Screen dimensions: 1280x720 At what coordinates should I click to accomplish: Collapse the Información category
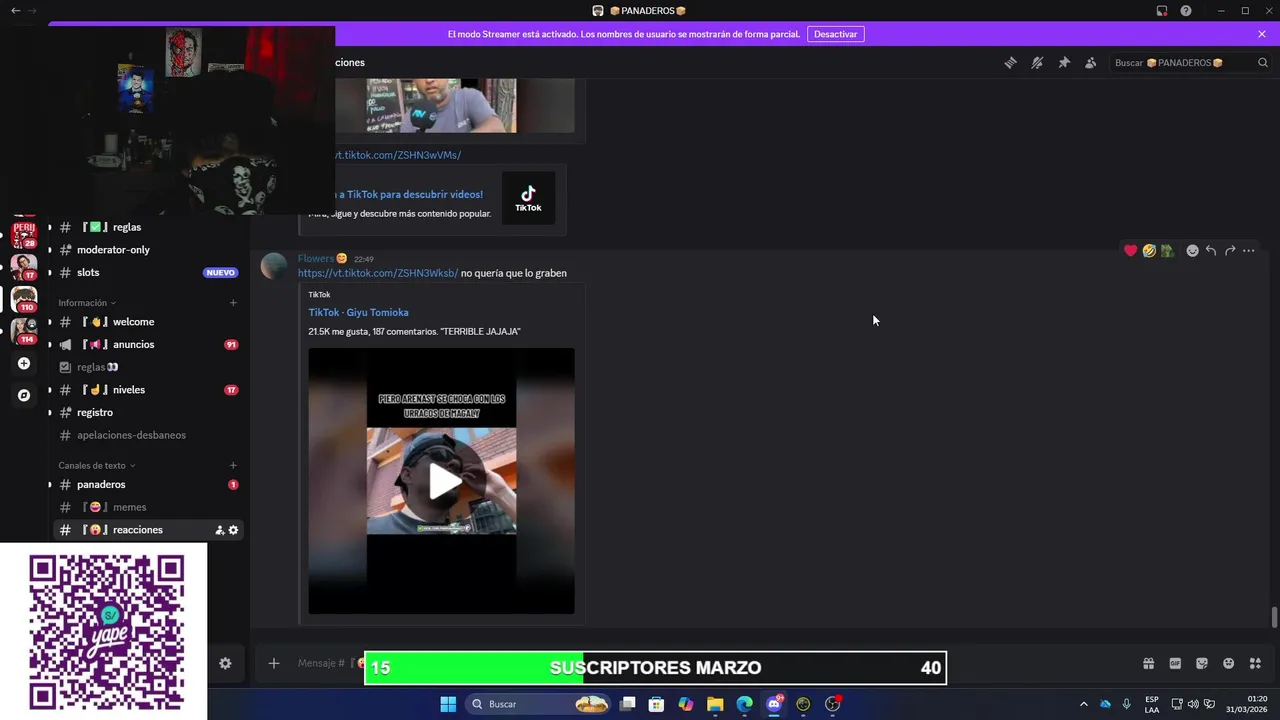point(87,303)
